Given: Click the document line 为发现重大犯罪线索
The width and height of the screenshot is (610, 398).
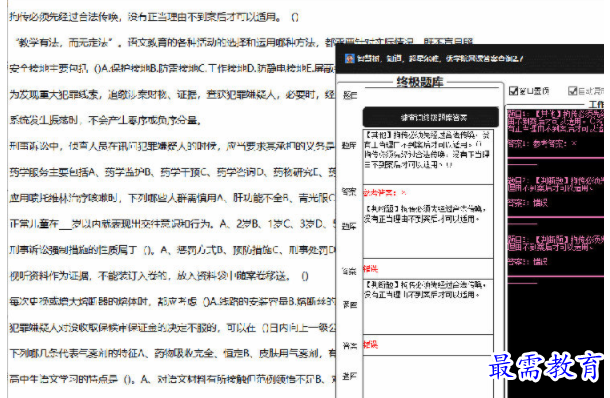Looking at the screenshot, I should pos(172,94).
